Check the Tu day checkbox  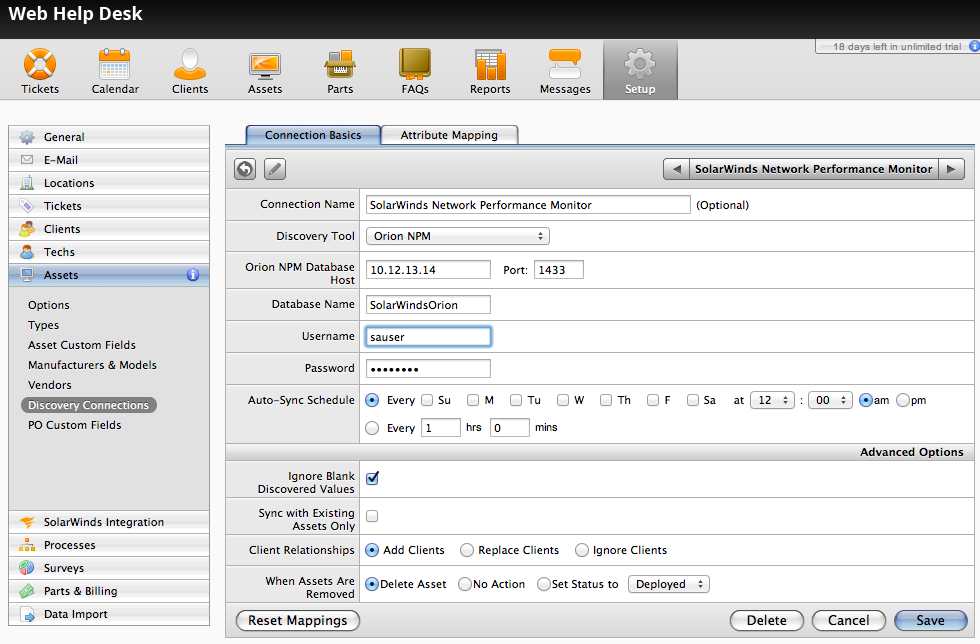coord(516,400)
